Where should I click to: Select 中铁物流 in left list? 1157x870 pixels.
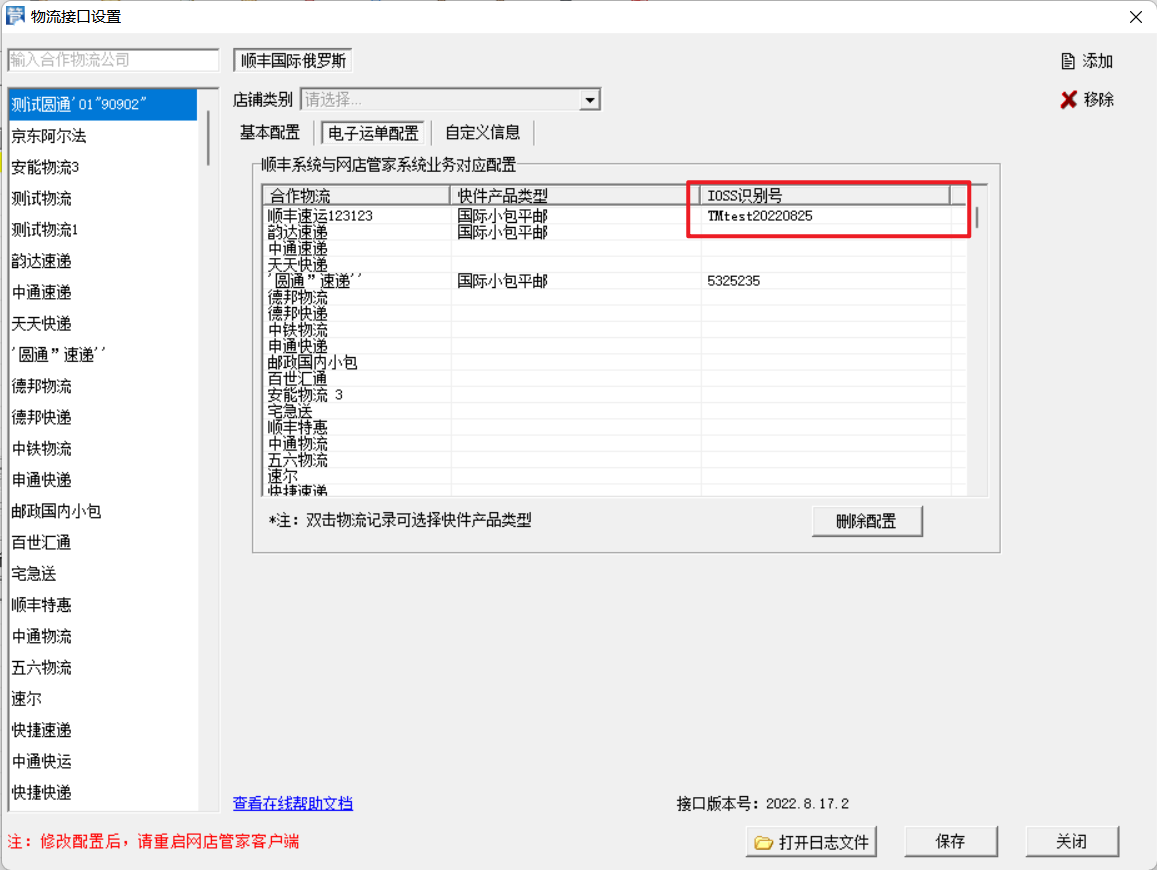tap(103, 449)
